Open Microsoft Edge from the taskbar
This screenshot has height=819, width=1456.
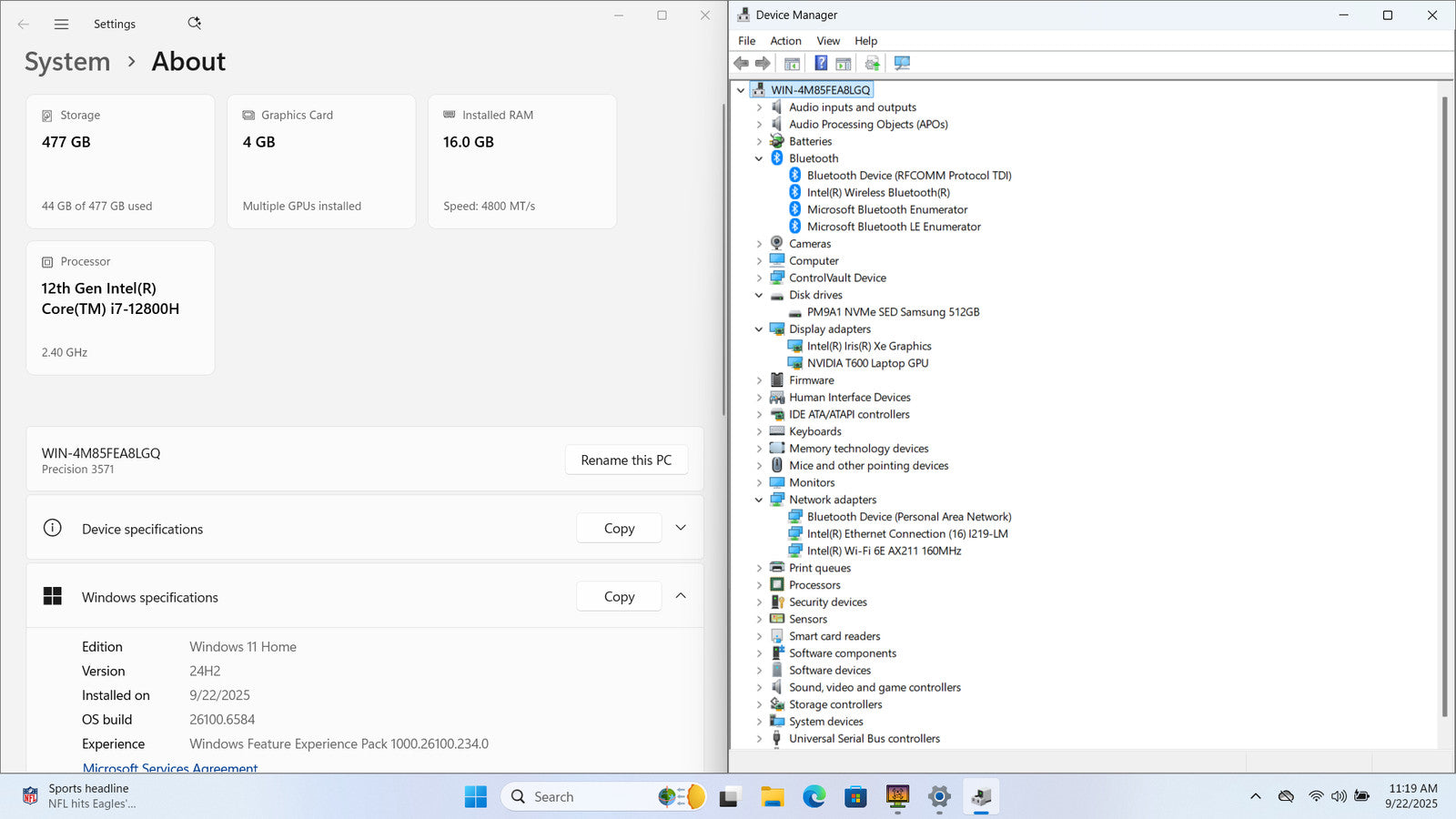814,797
